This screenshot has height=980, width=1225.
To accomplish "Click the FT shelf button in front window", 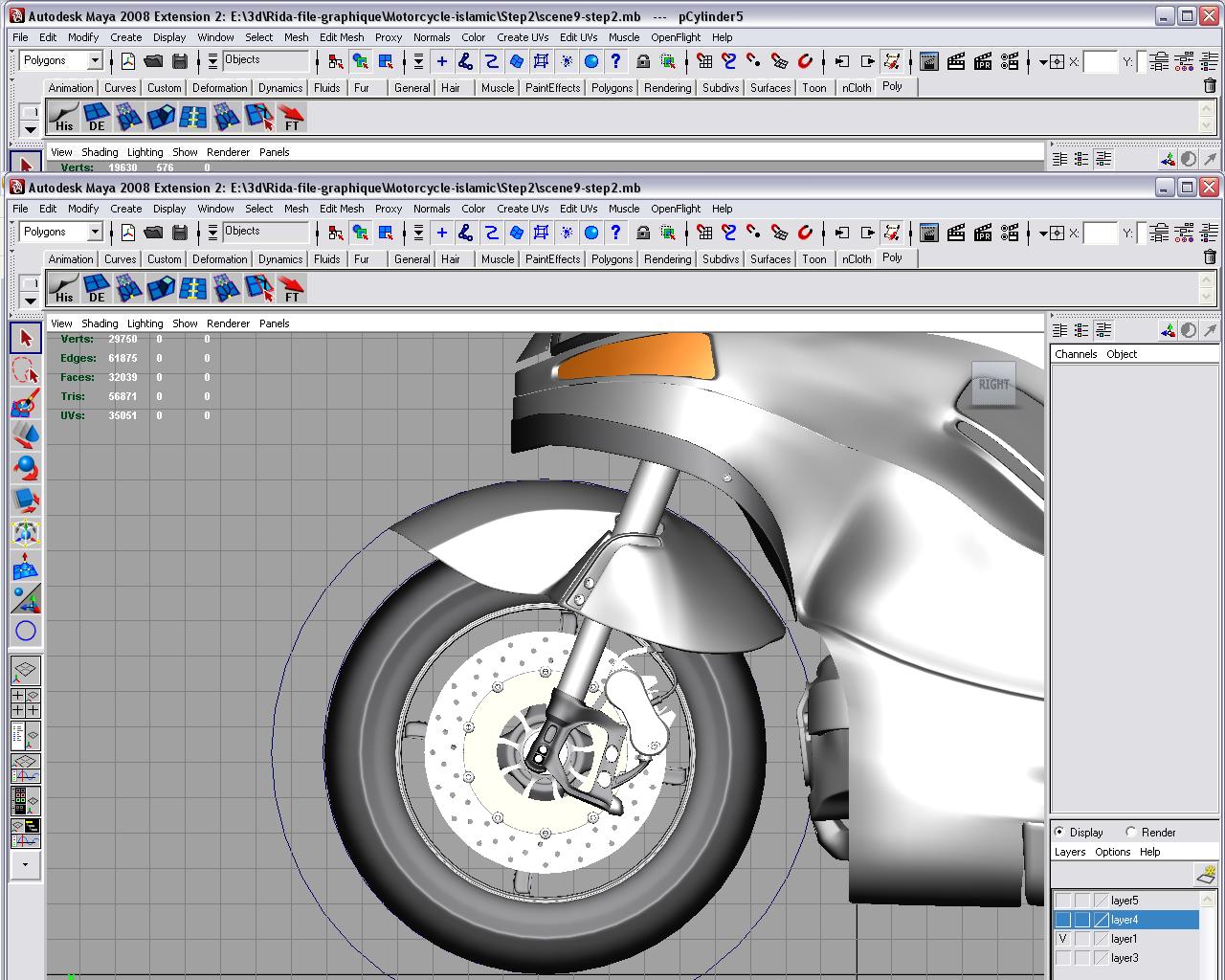I will pyautogui.click(x=291, y=288).
